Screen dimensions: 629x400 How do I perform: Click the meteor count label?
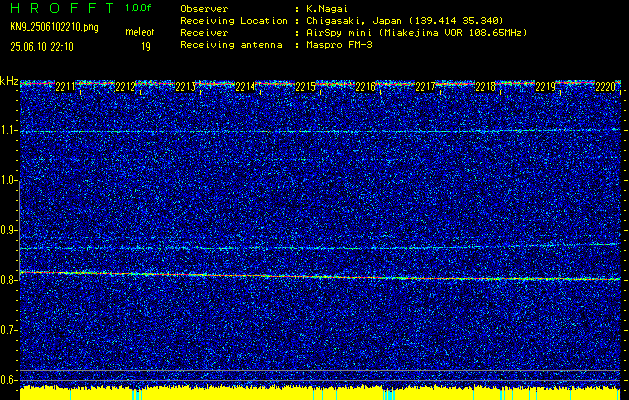click(x=140, y=32)
